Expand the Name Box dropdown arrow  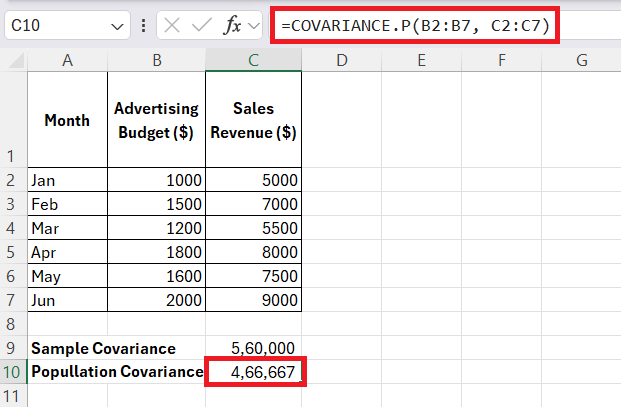coord(117,27)
